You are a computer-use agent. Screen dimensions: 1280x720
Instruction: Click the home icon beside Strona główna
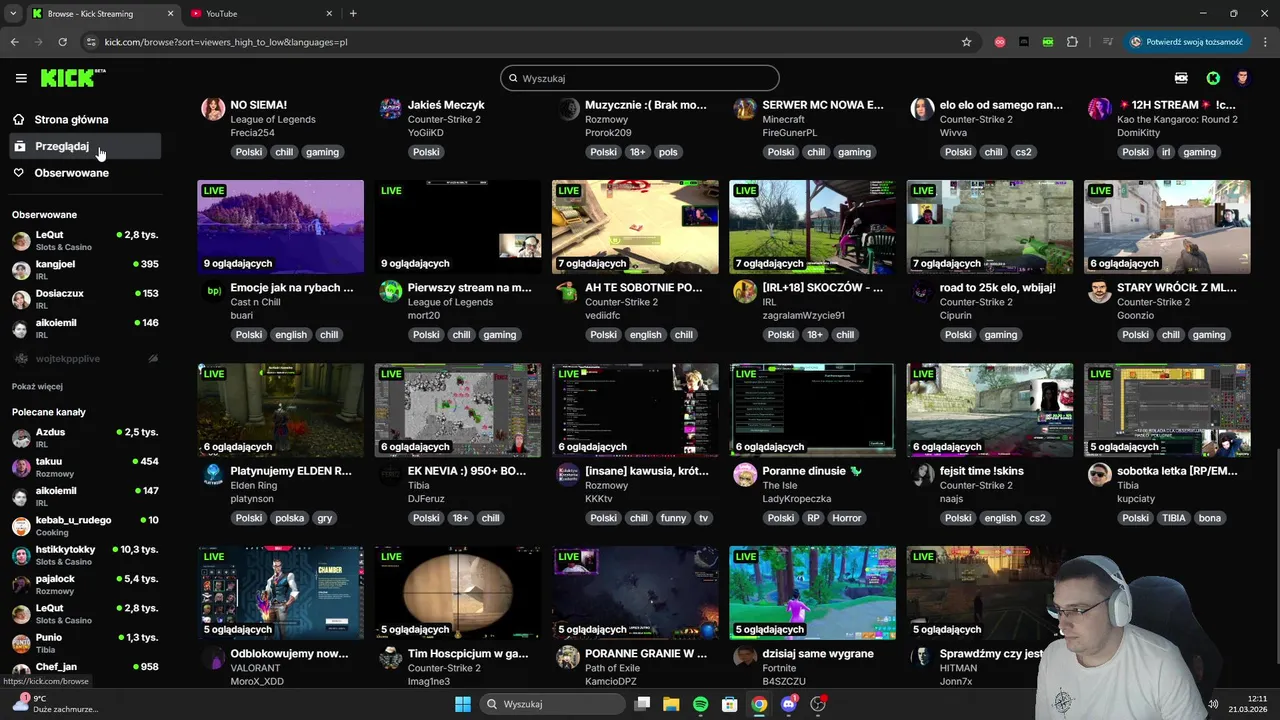[x=19, y=119]
